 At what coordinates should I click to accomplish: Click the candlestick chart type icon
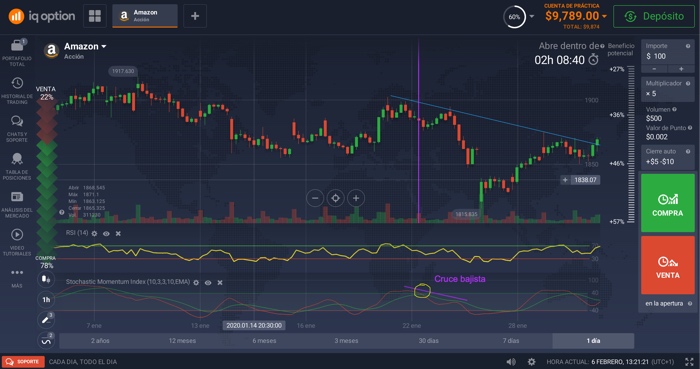pyautogui.click(x=46, y=279)
